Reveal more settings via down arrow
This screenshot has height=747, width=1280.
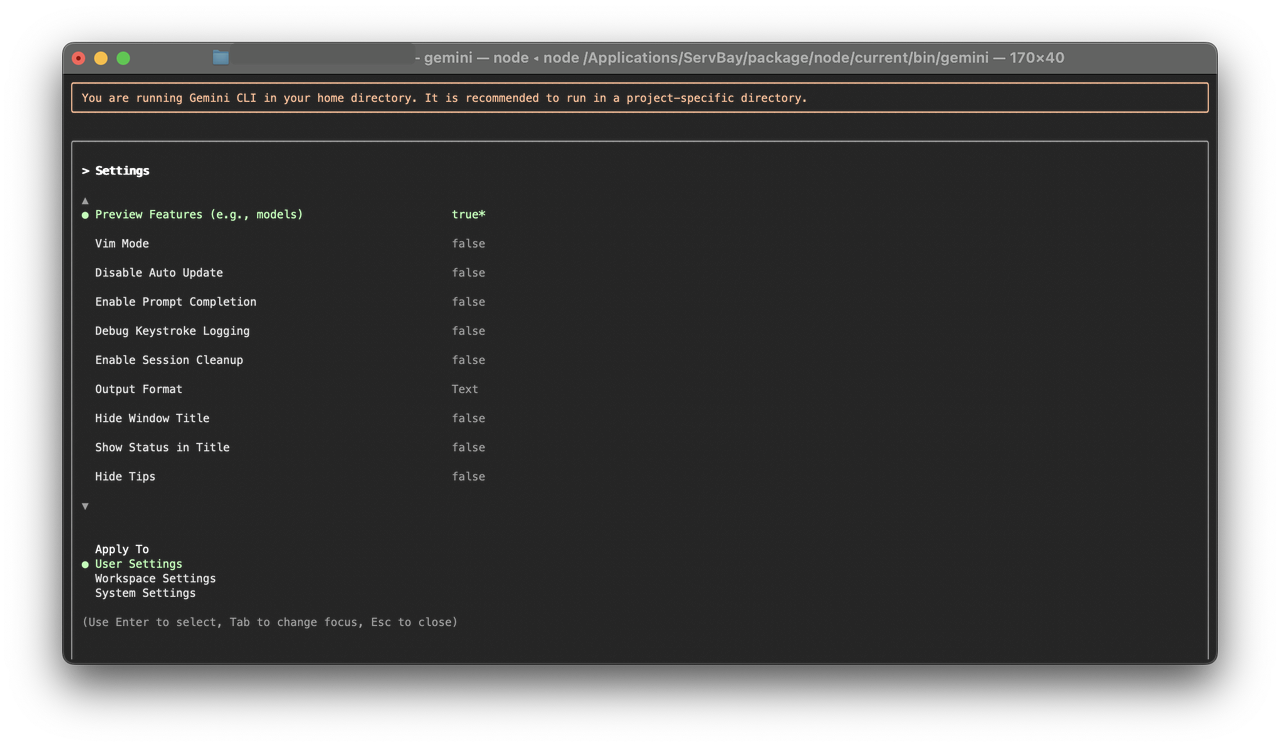pos(85,506)
